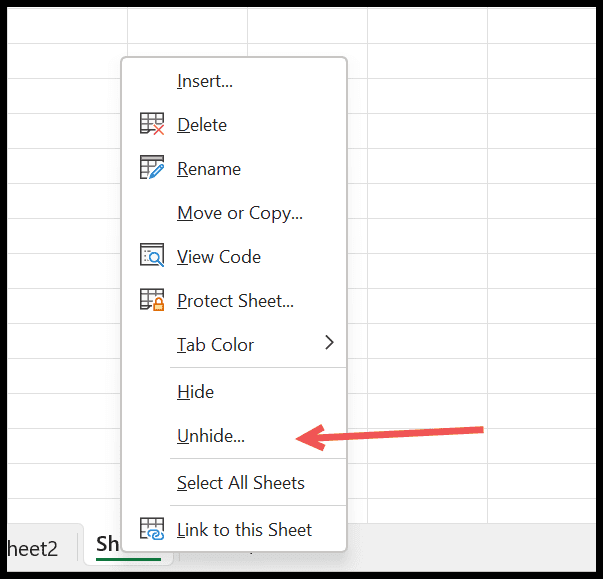
Task: Click the Rename pencil icon
Action: [152, 167]
